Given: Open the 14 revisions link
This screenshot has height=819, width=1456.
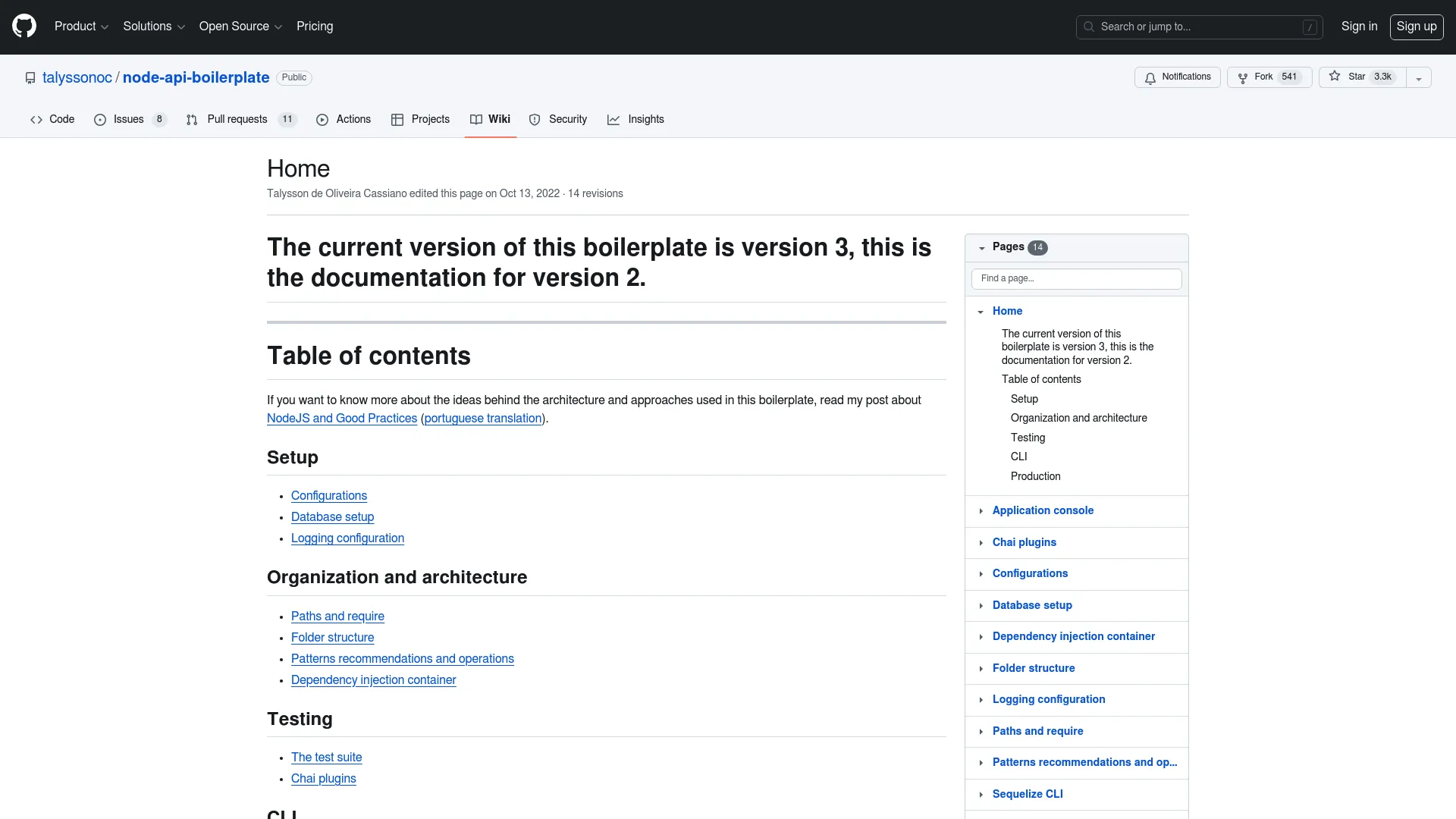Looking at the screenshot, I should 595,193.
